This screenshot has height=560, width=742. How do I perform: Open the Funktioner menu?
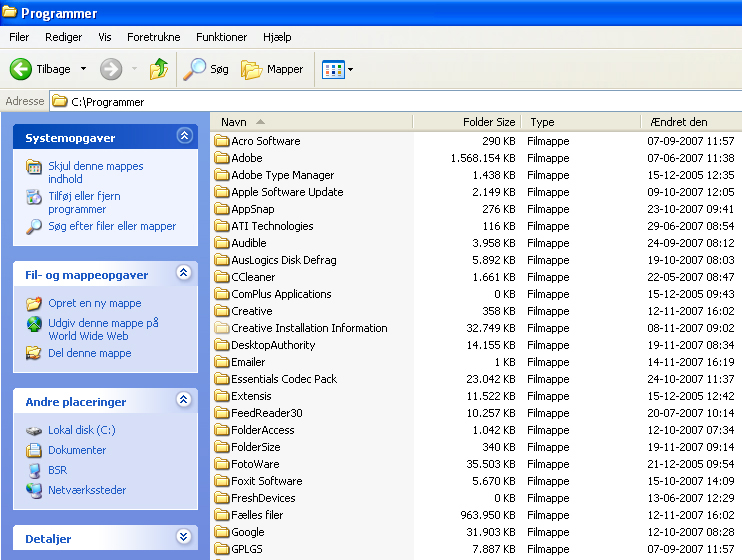[x=221, y=37]
